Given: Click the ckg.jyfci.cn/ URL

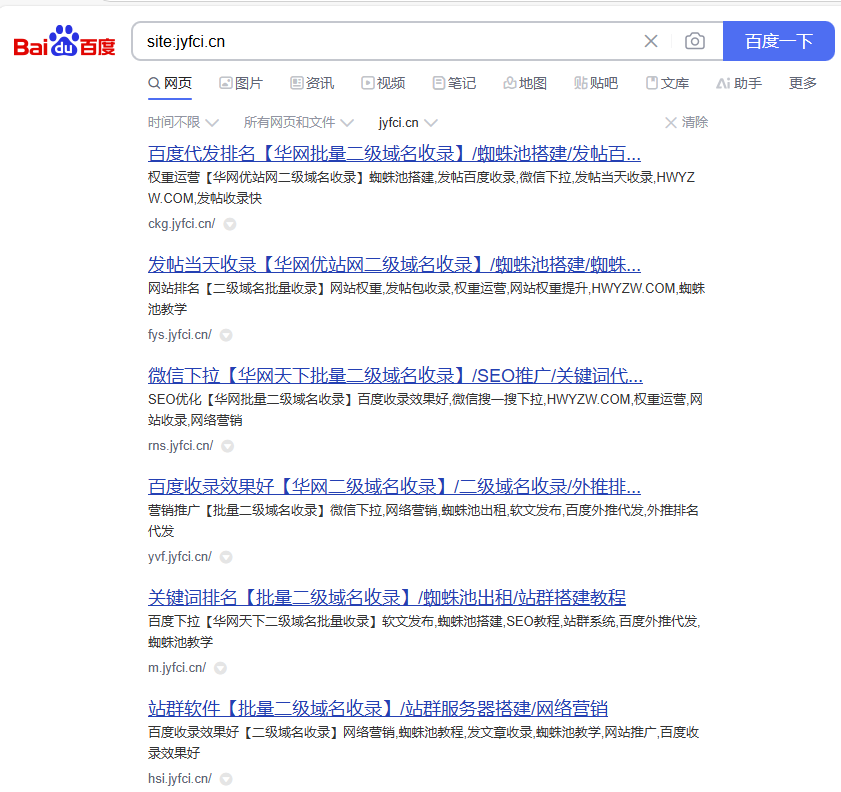Looking at the screenshot, I should 181,224.
